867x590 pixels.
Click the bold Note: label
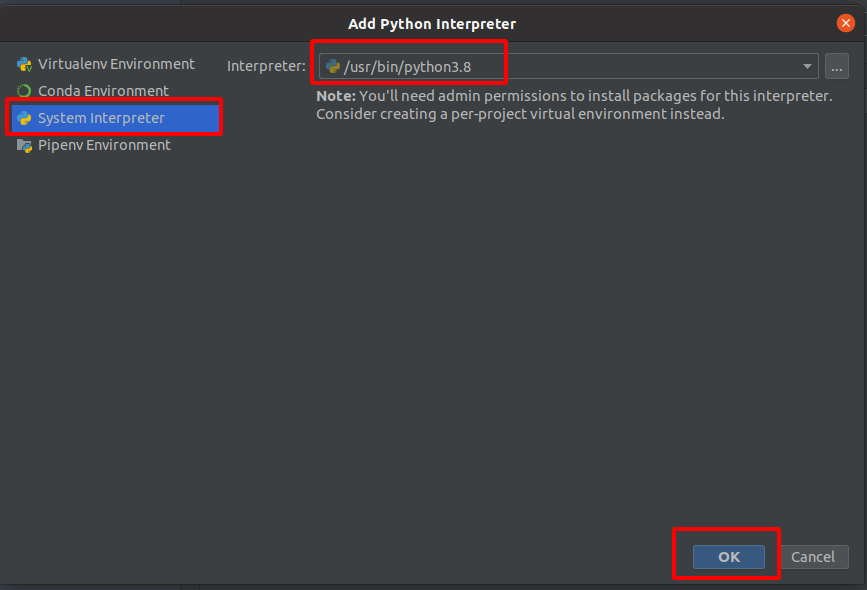336,96
